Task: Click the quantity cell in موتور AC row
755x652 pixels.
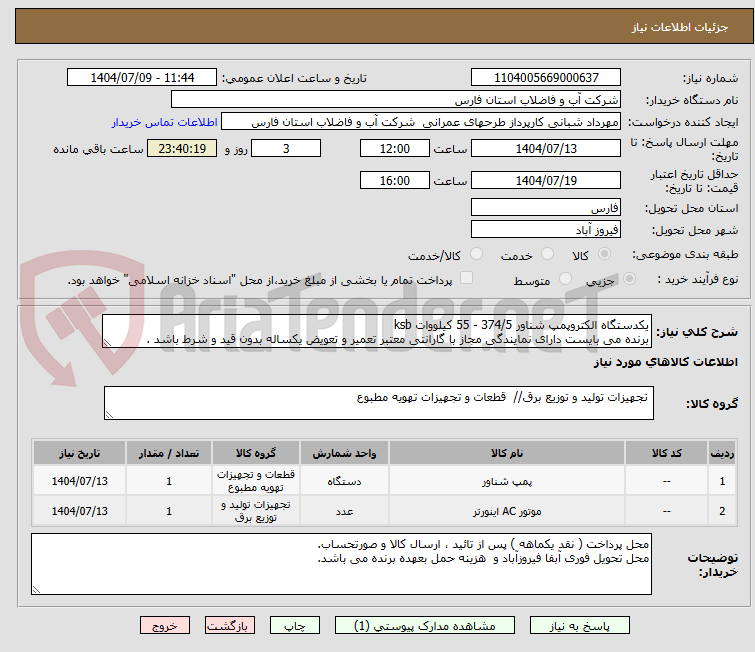Action: (169, 511)
